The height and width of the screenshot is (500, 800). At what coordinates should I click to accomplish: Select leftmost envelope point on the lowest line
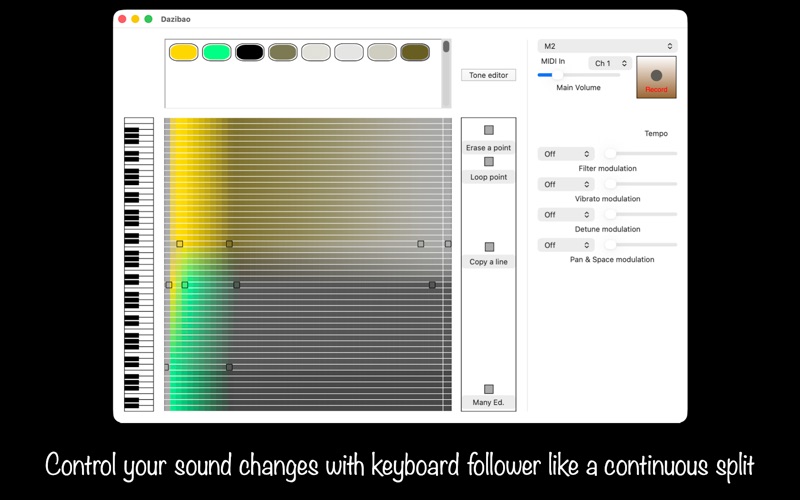[166, 367]
